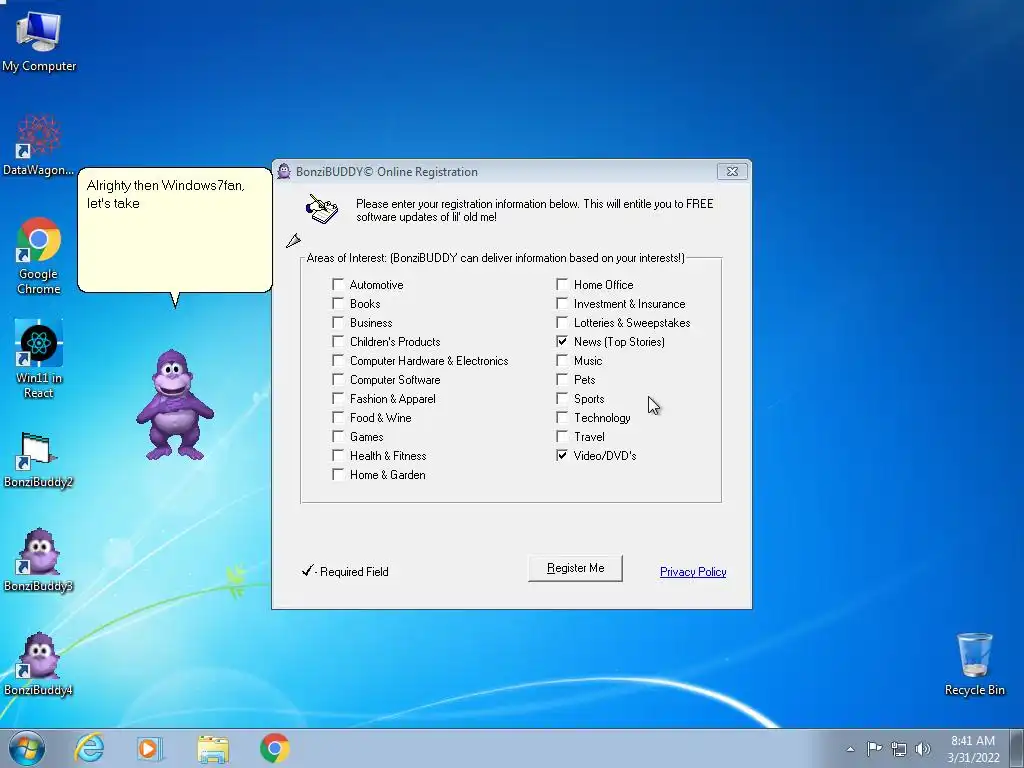Click the taskbar clock showing 8:41 AM
This screenshot has height=768, width=1024.
click(x=973, y=749)
